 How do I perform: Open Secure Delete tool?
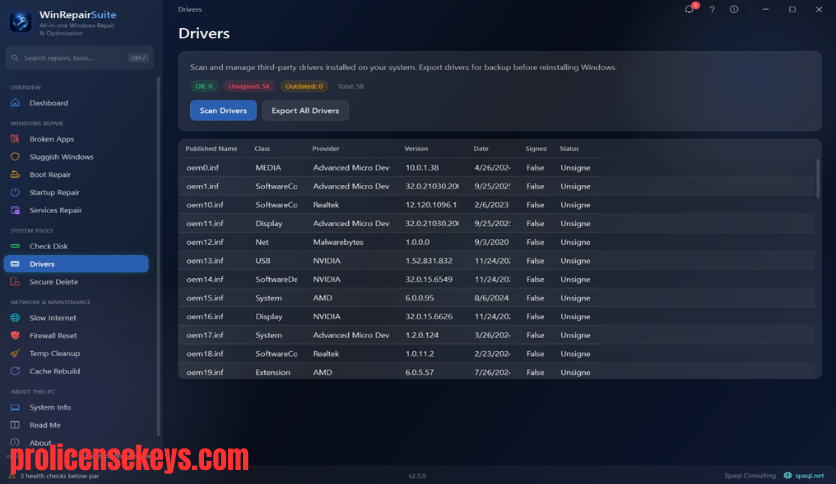[x=76, y=282]
